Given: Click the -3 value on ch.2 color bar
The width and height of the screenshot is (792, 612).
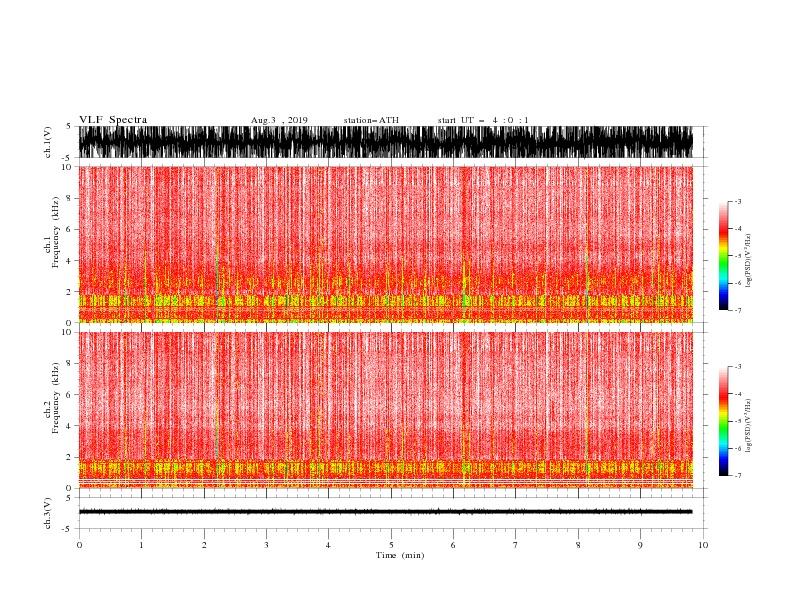Looking at the screenshot, I should click(x=737, y=367).
